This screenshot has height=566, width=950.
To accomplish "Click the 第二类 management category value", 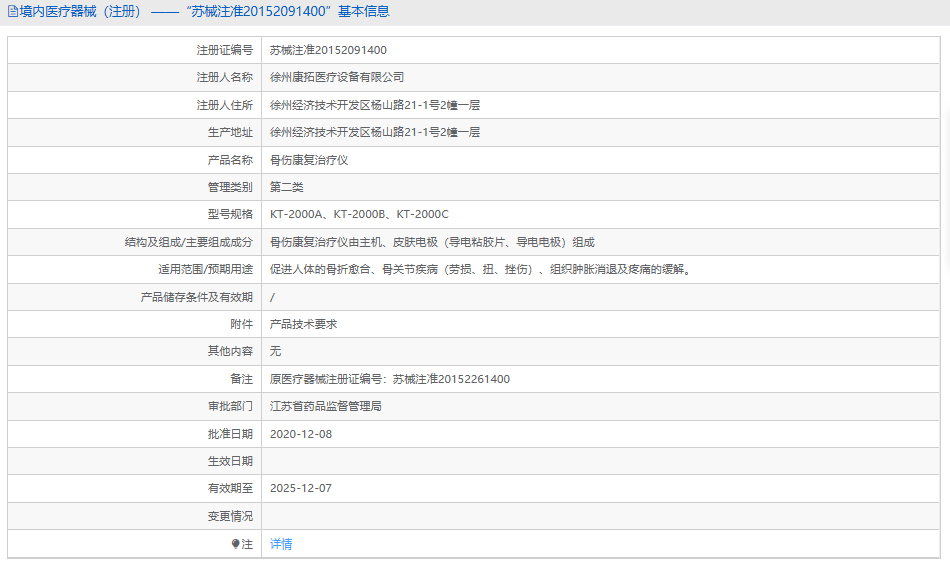I will point(287,187).
